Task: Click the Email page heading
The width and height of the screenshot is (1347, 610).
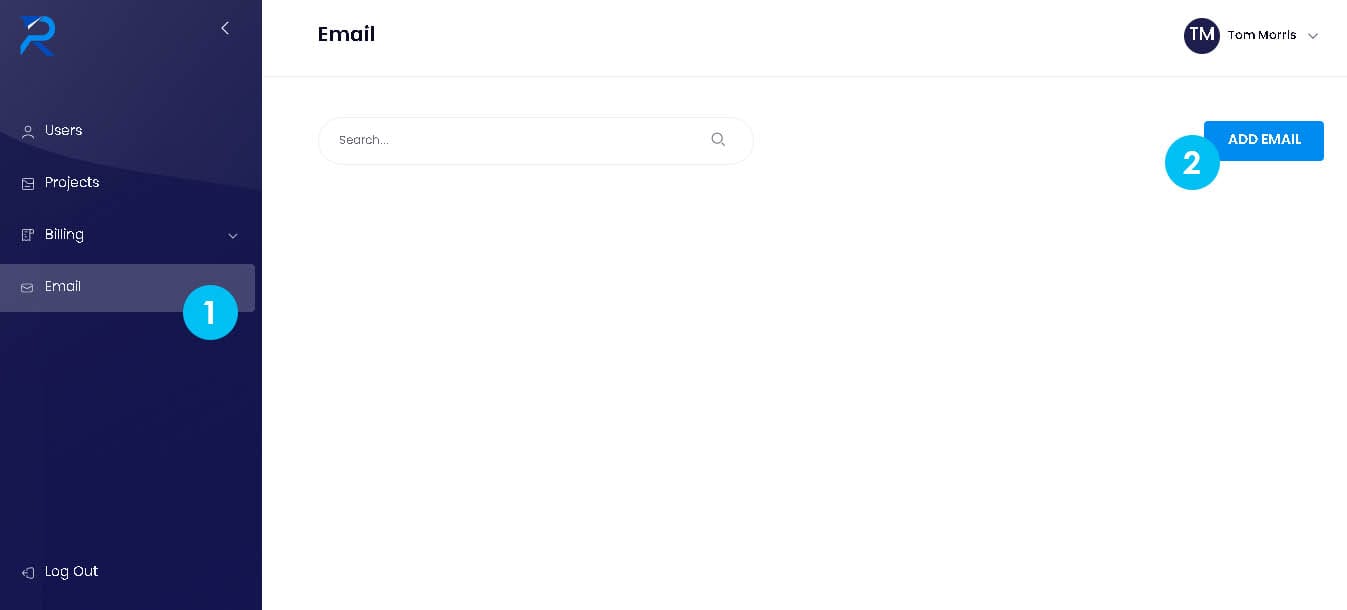Action: click(x=346, y=34)
